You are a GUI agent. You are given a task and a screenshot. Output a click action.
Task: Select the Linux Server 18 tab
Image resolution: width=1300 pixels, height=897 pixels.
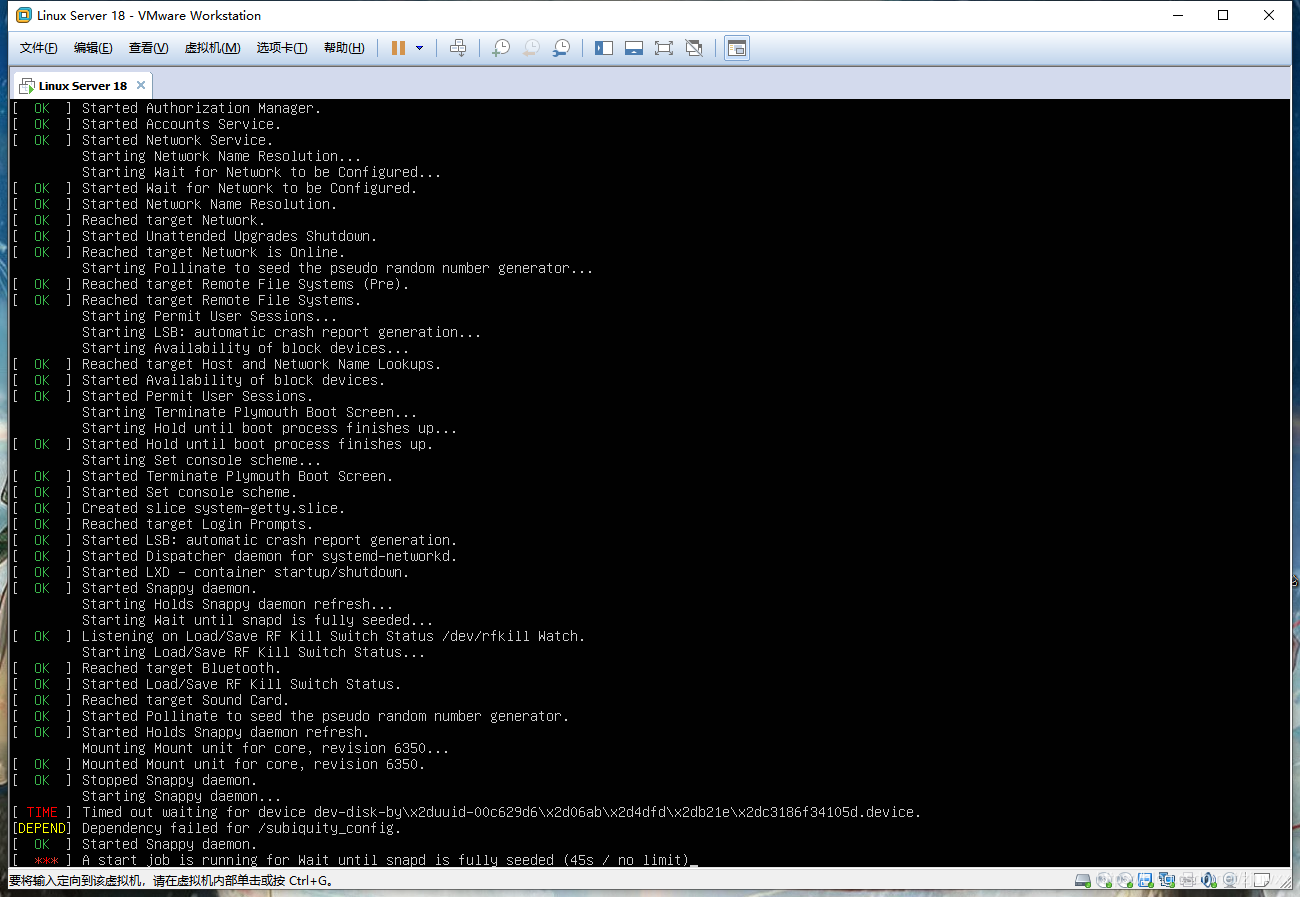[x=84, y=85]
